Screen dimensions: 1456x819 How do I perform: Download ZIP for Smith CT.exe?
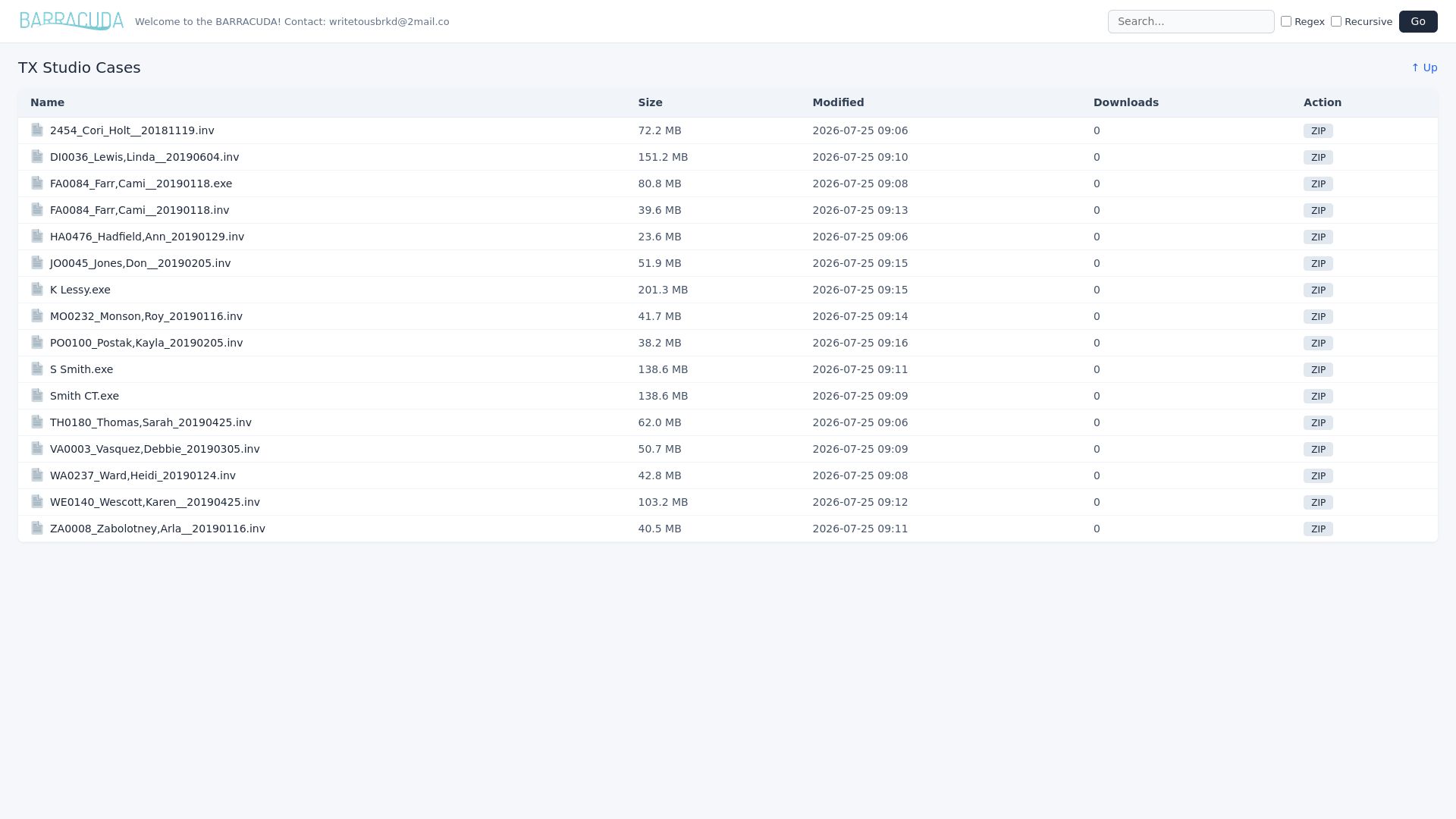[1318, 396]
